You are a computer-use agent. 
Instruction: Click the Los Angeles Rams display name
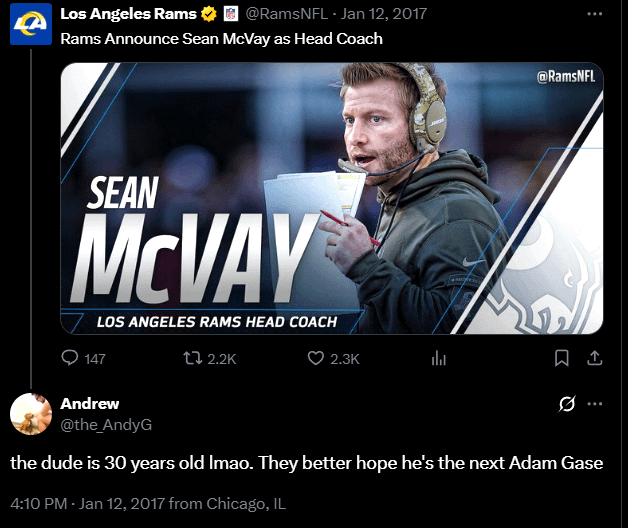[x=128, y=14]
